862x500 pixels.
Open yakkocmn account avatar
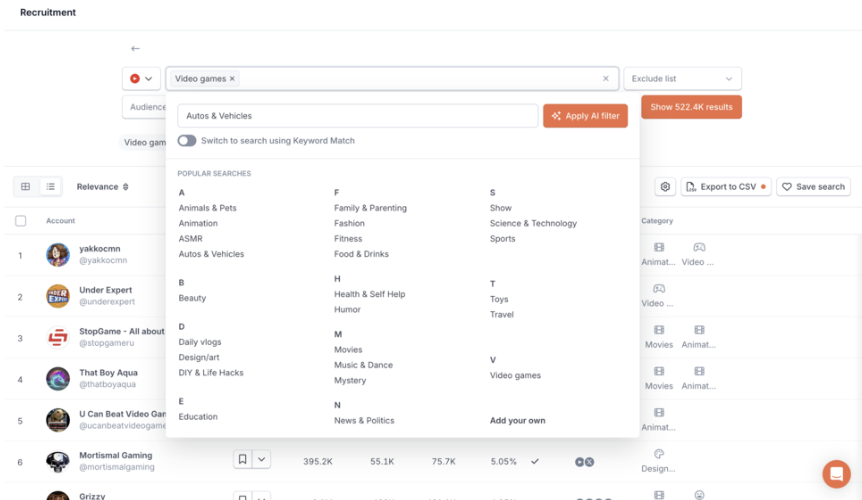click(x=58, y=254)
